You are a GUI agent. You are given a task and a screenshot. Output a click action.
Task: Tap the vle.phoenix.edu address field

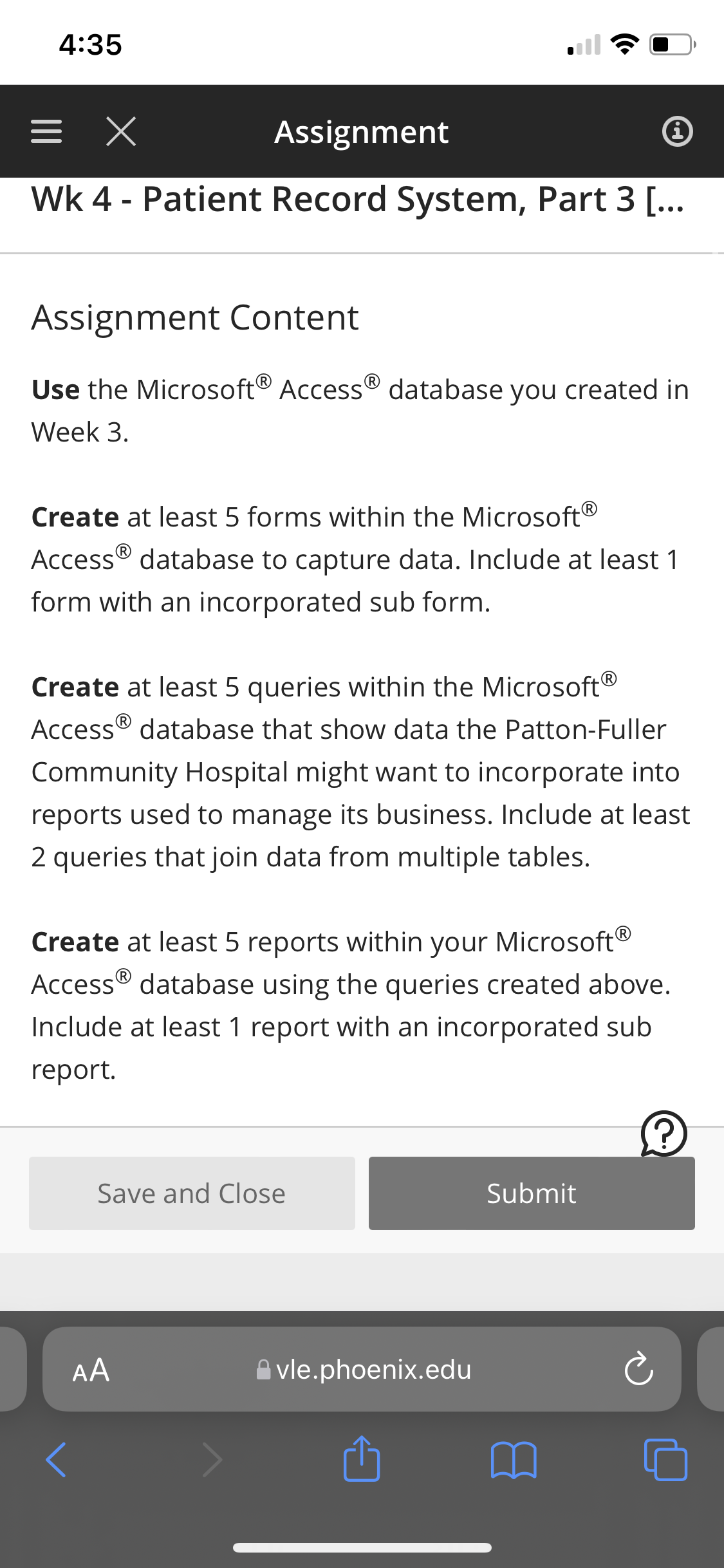click(x=362, y=1369)
